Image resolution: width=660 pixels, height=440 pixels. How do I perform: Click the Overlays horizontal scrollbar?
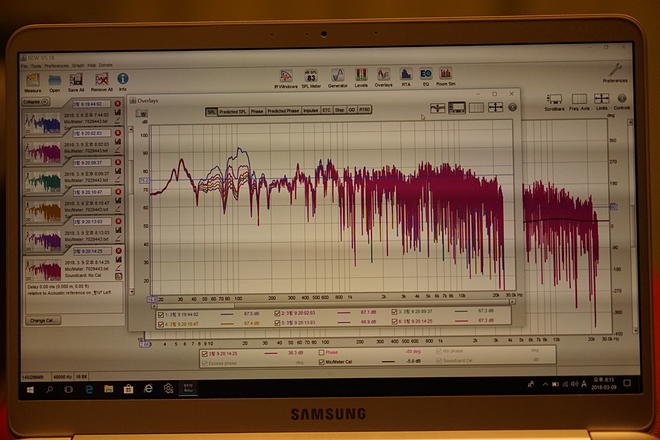(333, 305)
